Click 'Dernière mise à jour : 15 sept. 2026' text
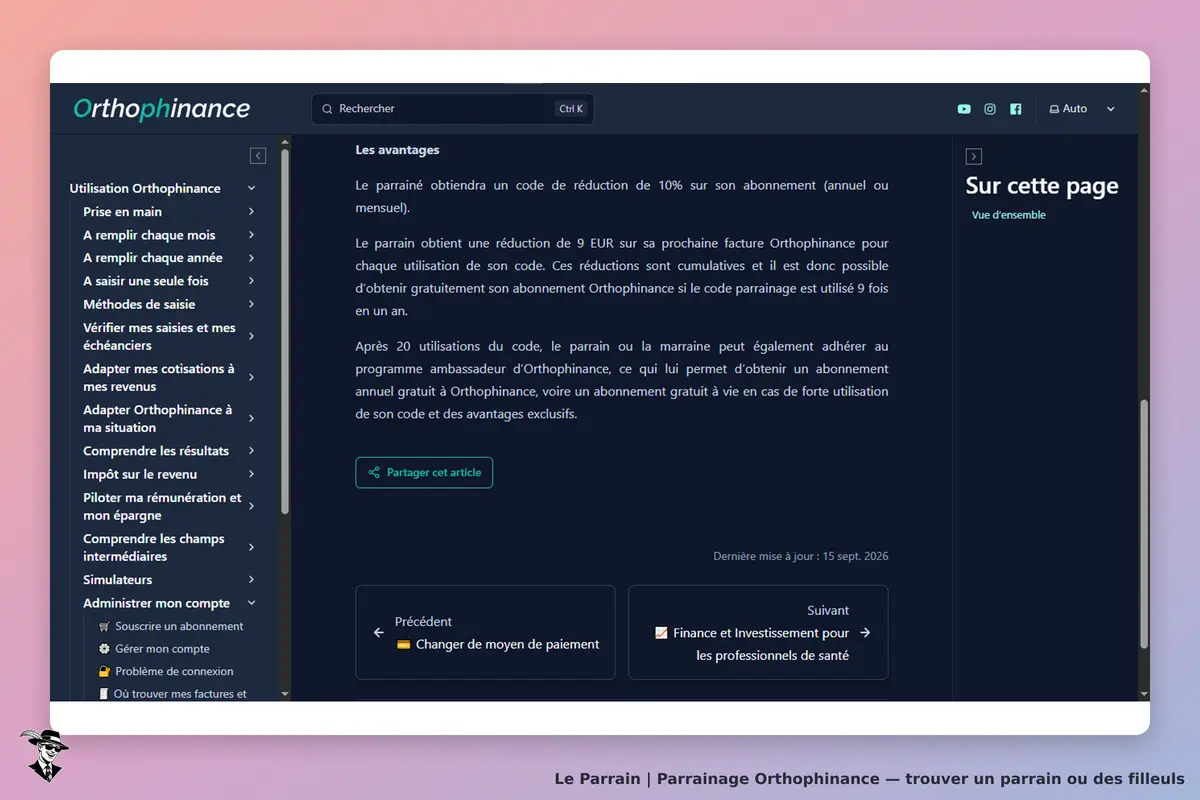Viewport: 1200px width, 800px height. [x=801, y=556]
